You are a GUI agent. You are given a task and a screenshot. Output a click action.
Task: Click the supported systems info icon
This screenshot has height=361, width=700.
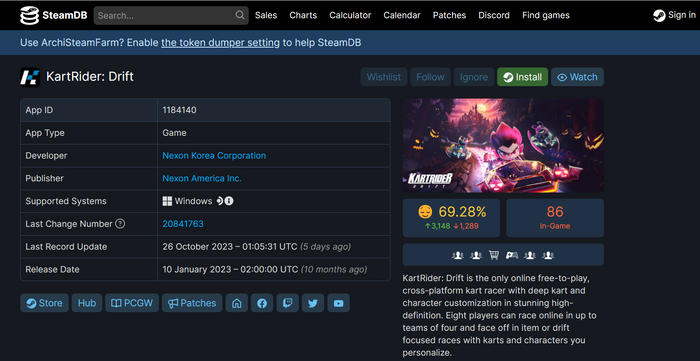pos(229,201)
